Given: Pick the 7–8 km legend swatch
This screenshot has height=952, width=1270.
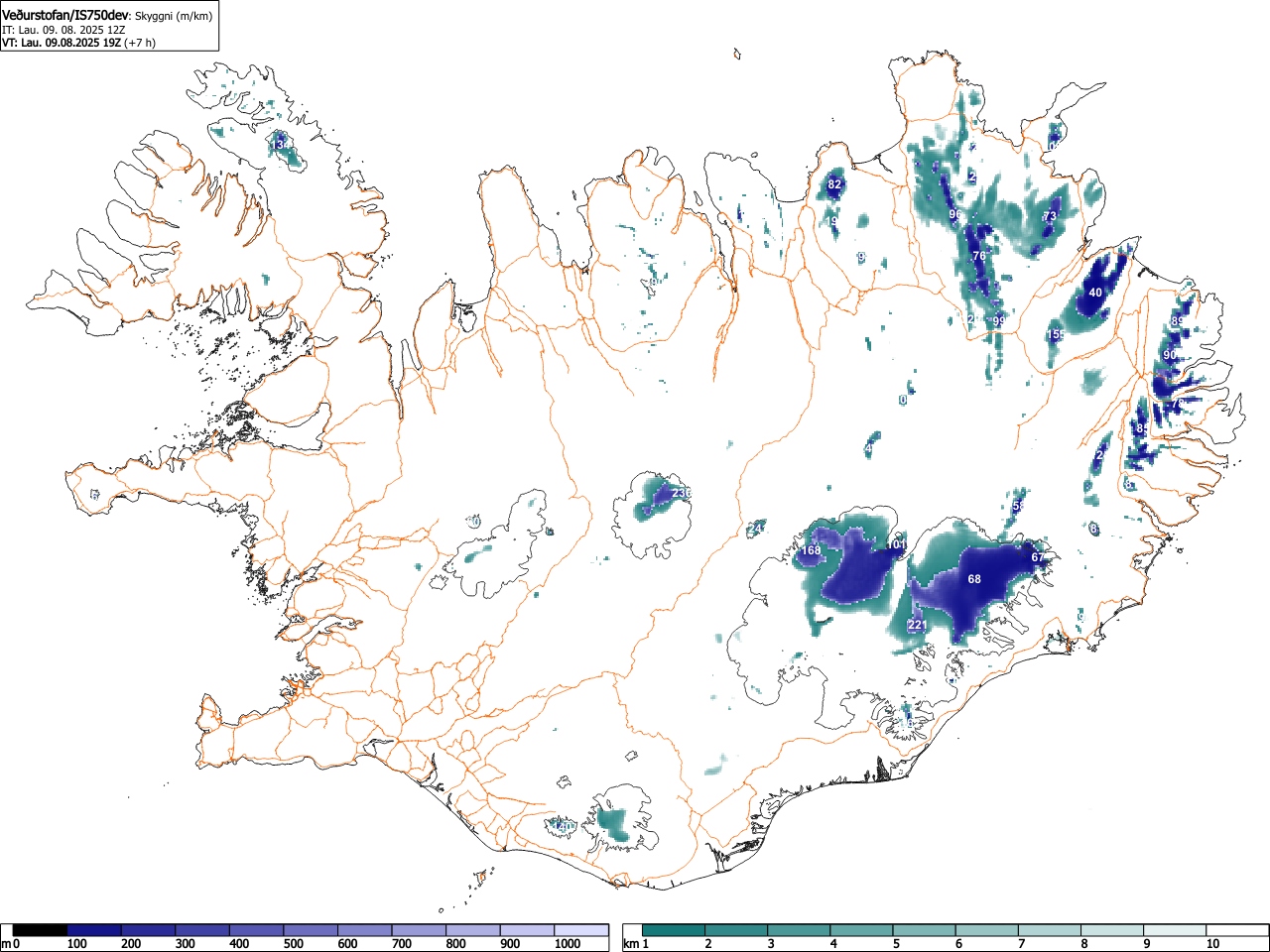Looking at the screenshot, I should click(x=1052, y=930).
